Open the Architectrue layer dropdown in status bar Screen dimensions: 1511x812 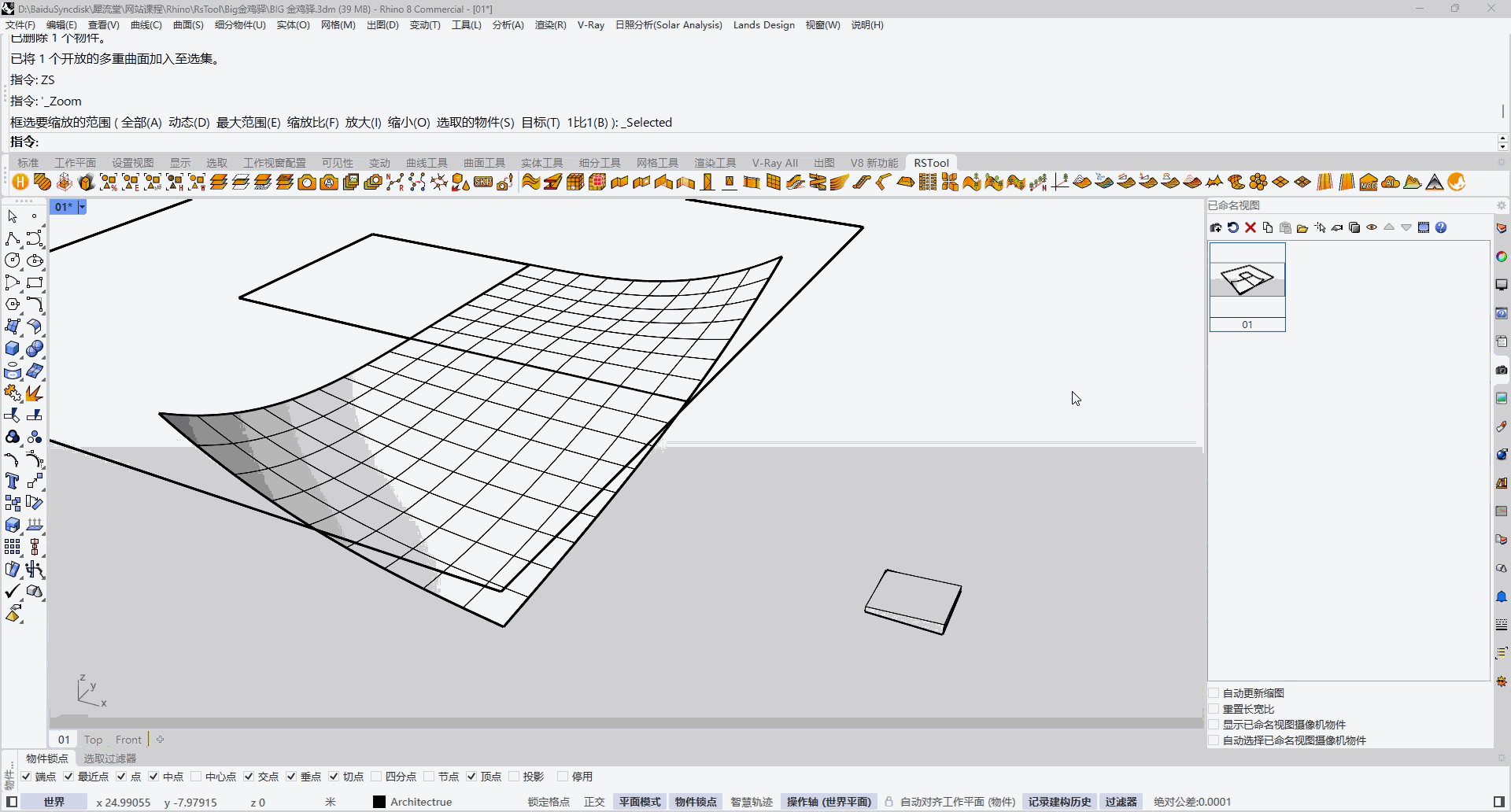421,802
